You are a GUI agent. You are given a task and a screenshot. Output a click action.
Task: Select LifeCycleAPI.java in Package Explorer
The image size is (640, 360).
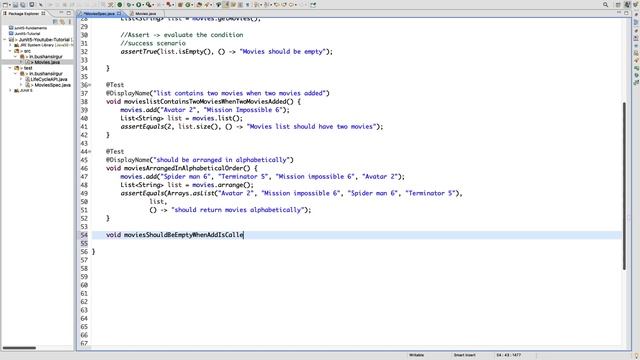pos(49,79)
